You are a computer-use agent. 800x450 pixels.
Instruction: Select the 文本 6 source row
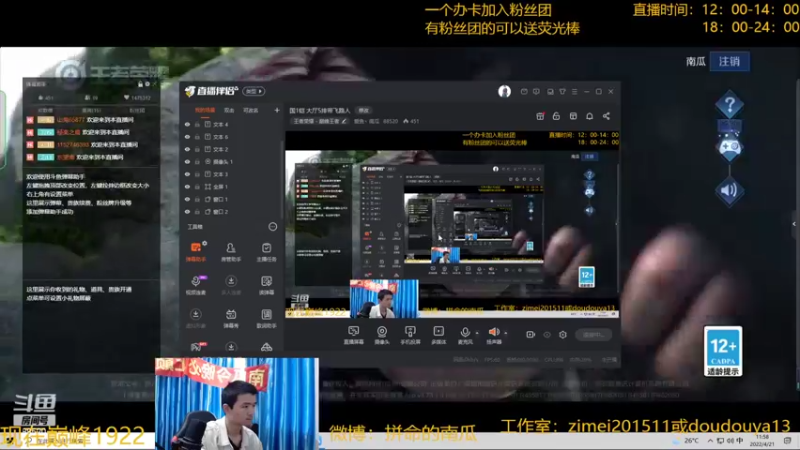(x=231, y=137)
